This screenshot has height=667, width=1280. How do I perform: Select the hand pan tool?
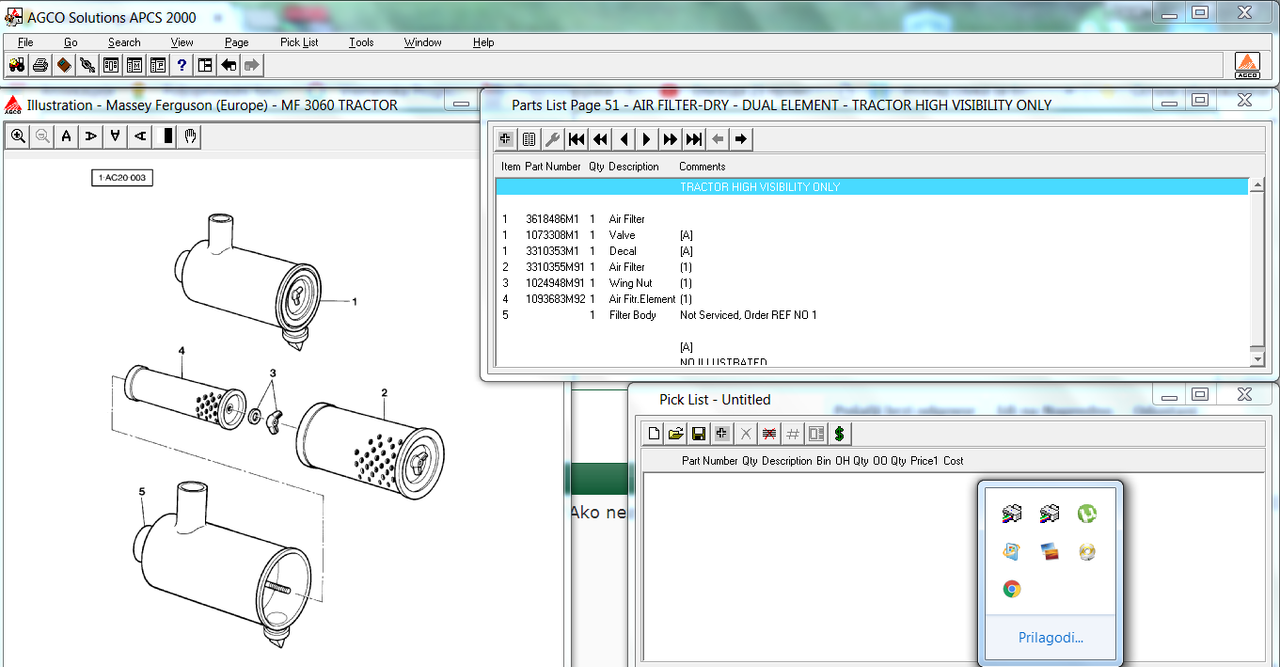pyautogui.click(x=190, y=136)
